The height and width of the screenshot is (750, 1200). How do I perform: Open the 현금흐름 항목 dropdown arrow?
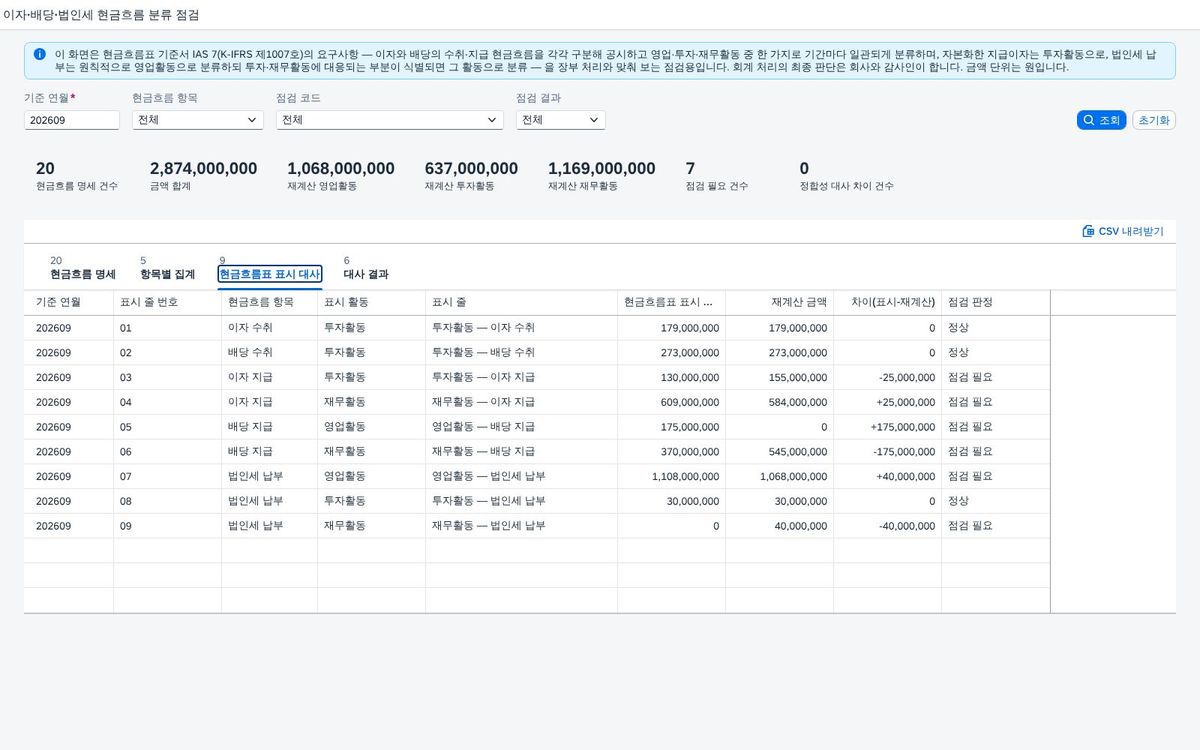point(252,120)
